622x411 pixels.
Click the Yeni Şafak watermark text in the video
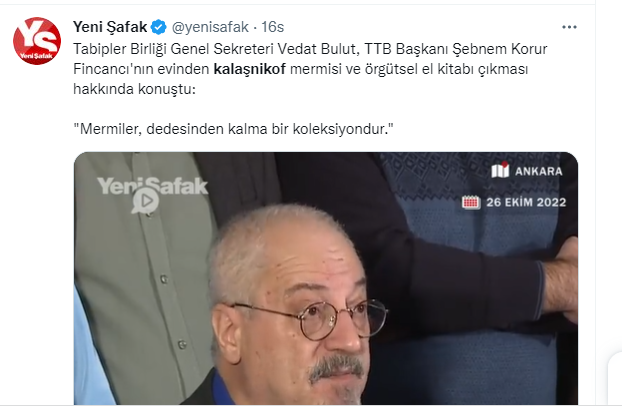pos(153,186)
